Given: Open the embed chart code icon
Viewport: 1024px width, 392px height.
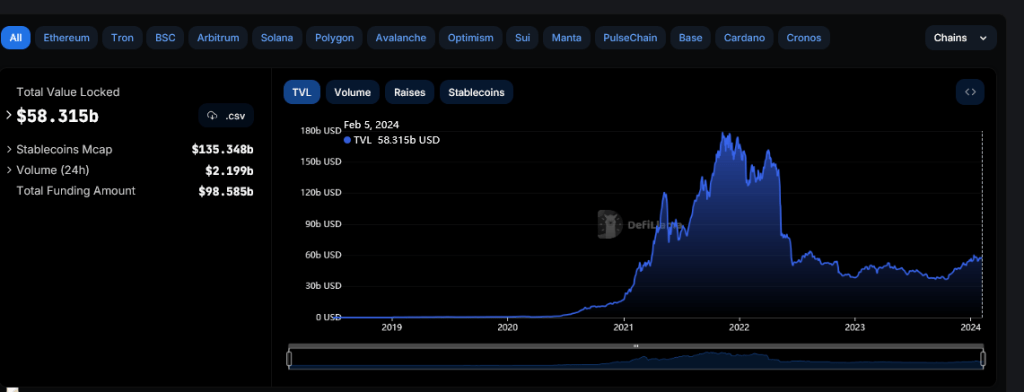Looking at the screenshot, I should (970, 92).
